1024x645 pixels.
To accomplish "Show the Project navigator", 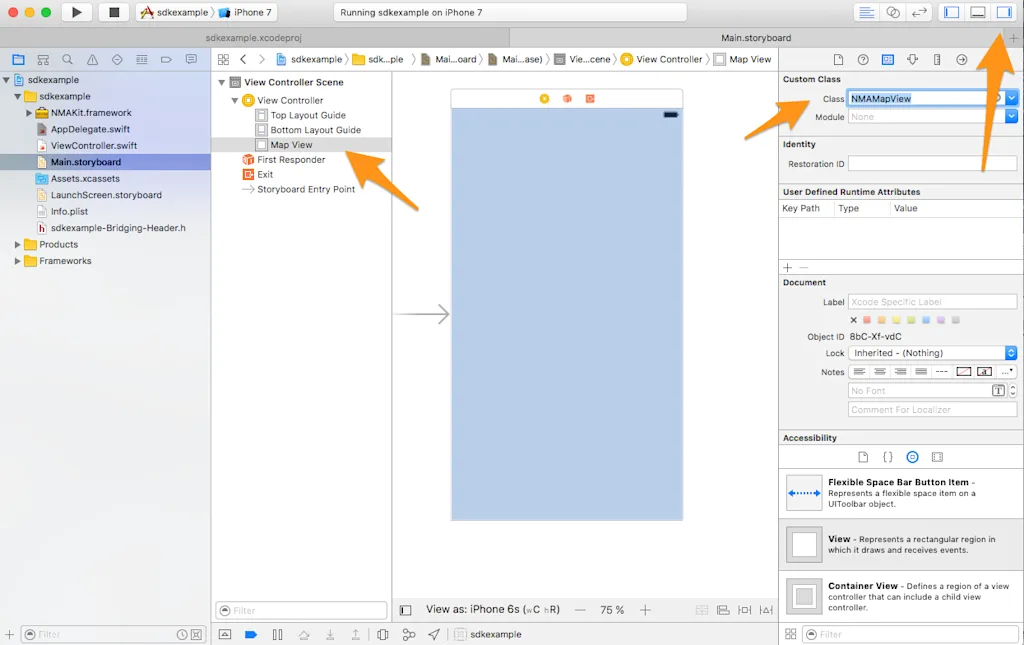I will 18,59.
